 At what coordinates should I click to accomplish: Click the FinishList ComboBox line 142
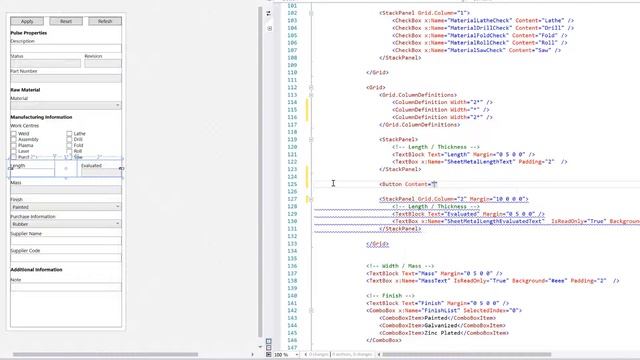pyautogui.click(x=444, y=311)
